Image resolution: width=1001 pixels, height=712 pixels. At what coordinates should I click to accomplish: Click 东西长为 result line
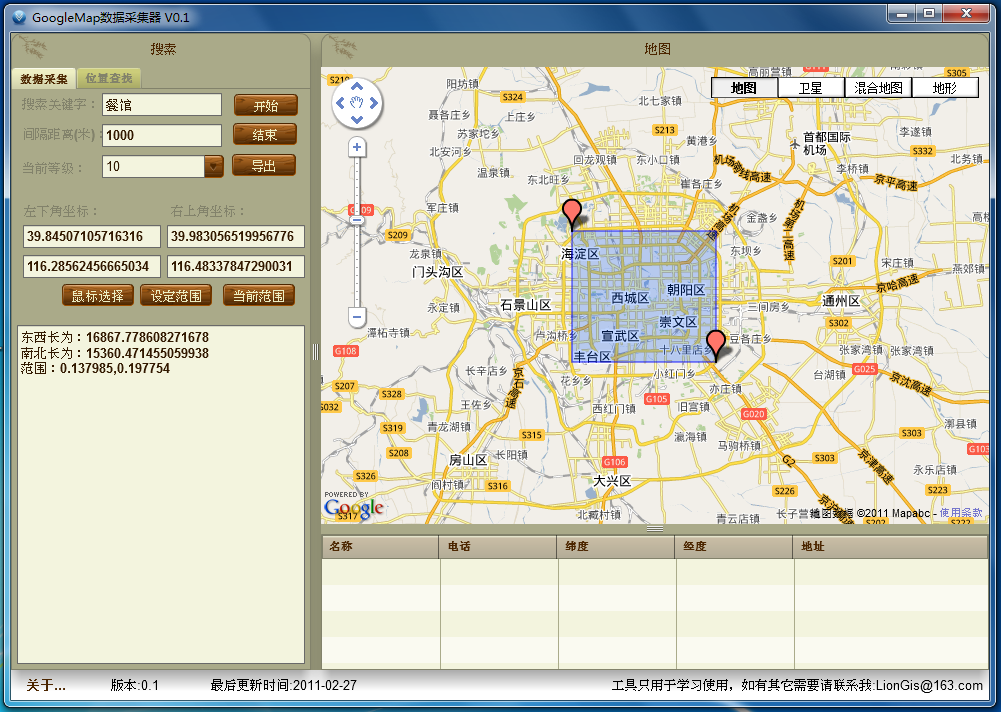click(115, 337)
